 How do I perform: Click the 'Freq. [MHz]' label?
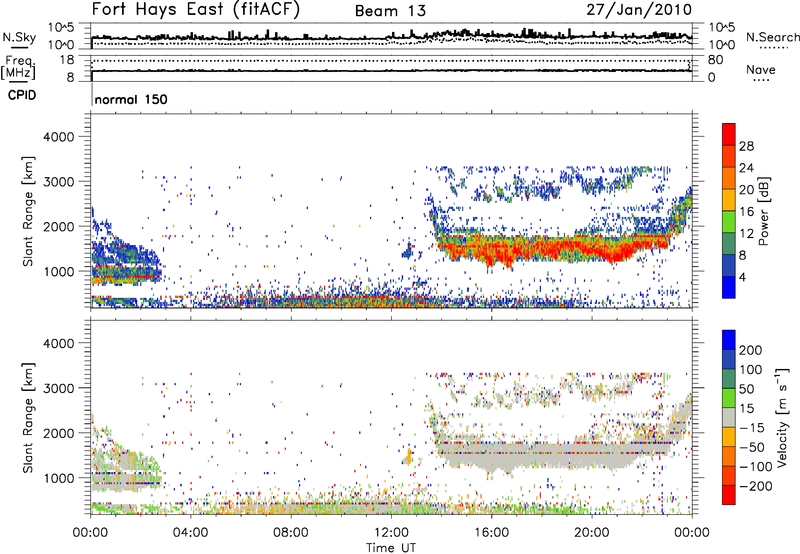pos(19,68)
